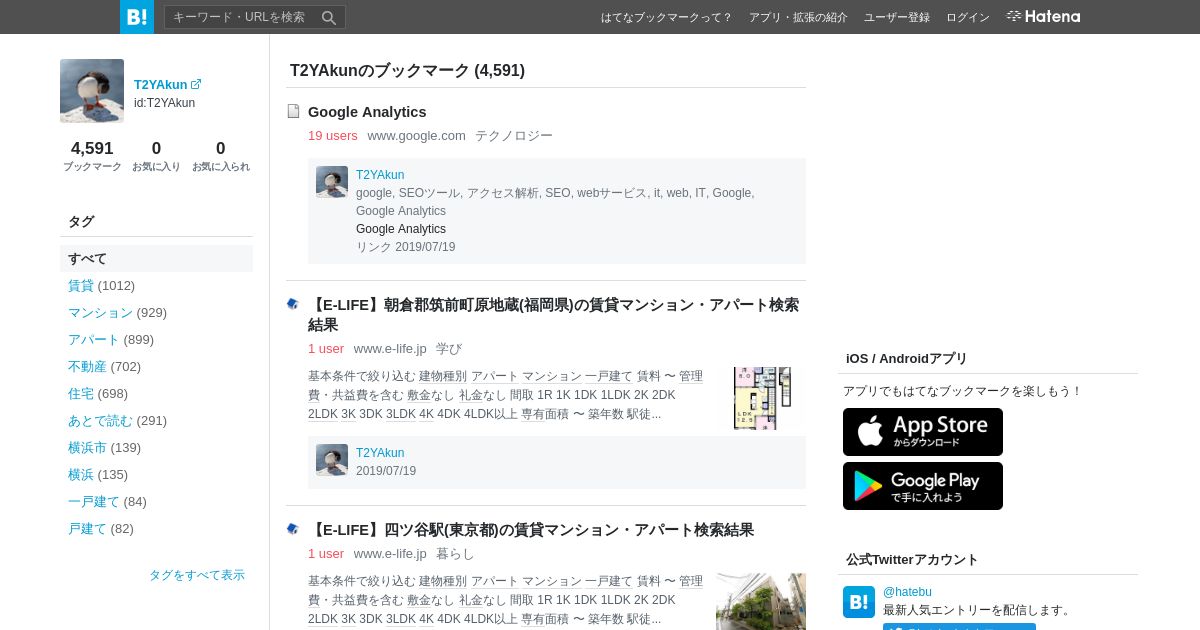Filter by the 横浜 (135) tag
This screenshot has height=630, width=1200.
81,474
